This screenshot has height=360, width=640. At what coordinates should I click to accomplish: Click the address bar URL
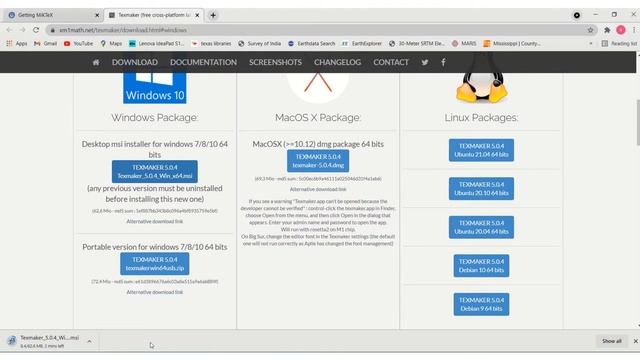click(x=123, y=30)
